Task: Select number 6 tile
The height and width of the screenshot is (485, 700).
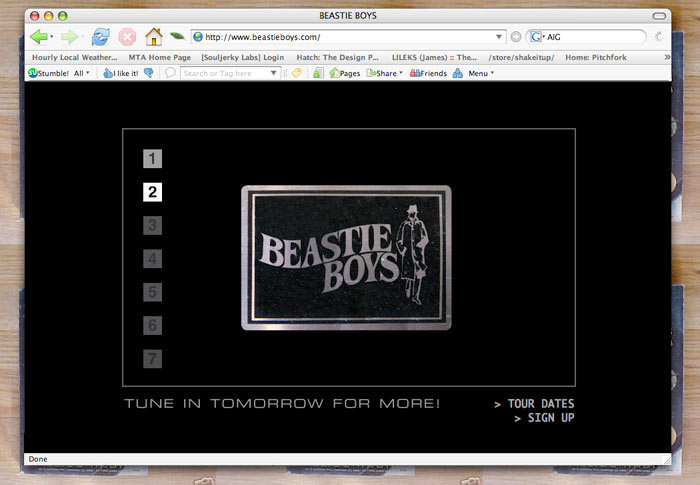Action: 152,325
